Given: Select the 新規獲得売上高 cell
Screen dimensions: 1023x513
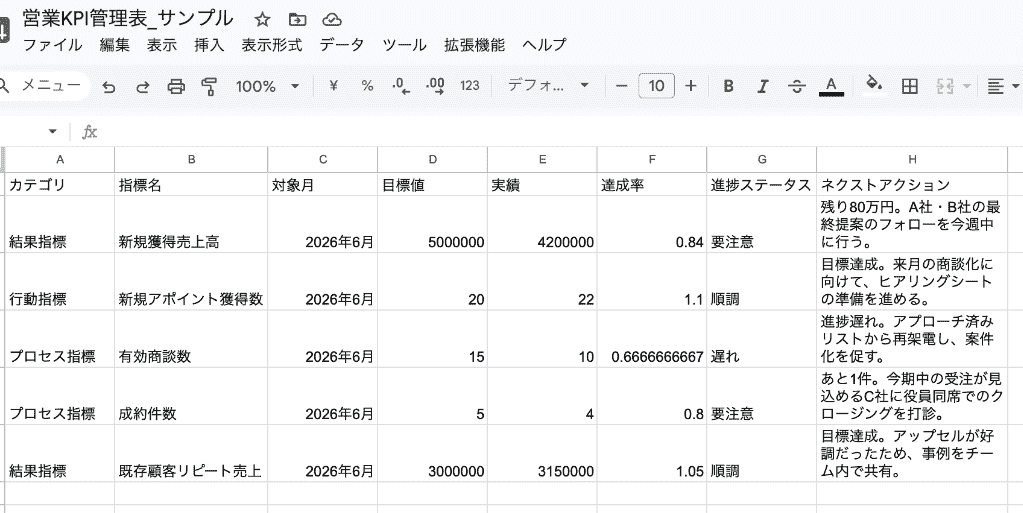Looking at the screenshot, I should [191, 225].
